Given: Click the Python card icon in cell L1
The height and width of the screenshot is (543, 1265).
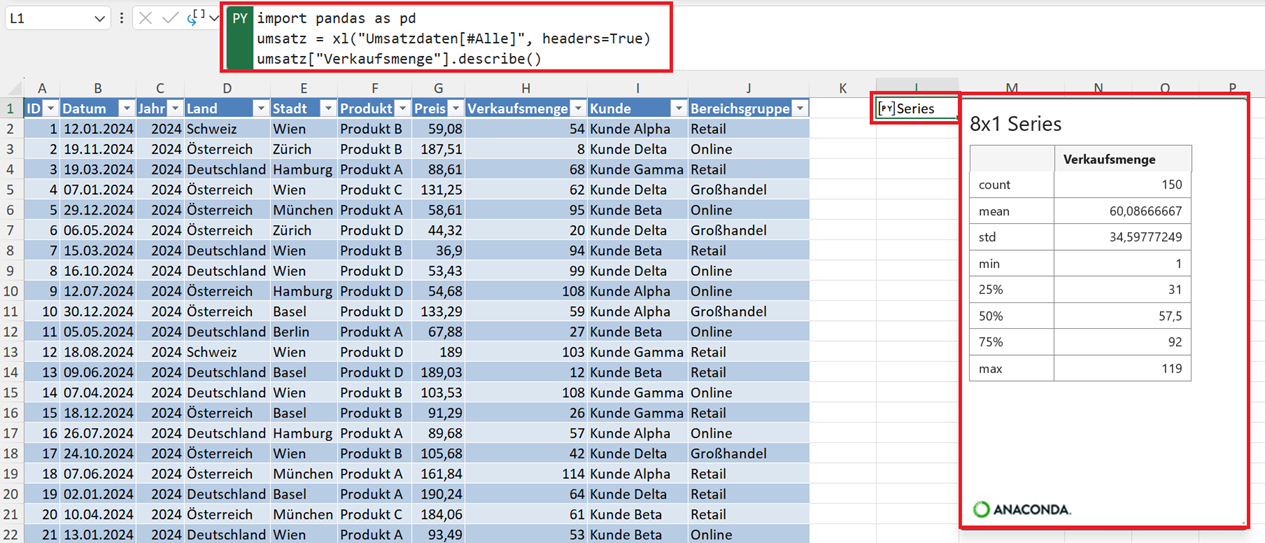Looking at the screenshot, I should coord(886,108).
